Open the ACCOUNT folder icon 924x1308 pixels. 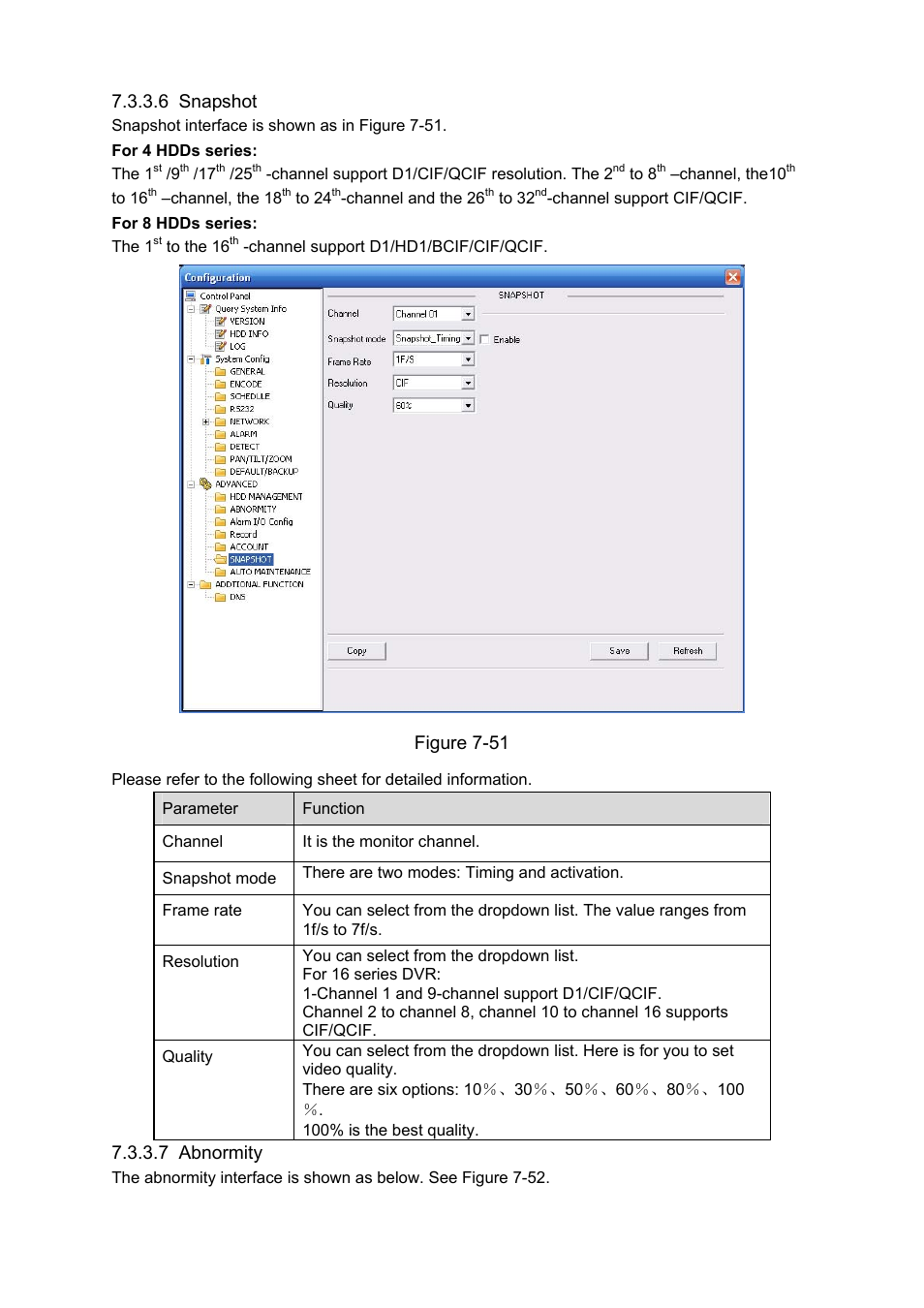coord(221,547)
